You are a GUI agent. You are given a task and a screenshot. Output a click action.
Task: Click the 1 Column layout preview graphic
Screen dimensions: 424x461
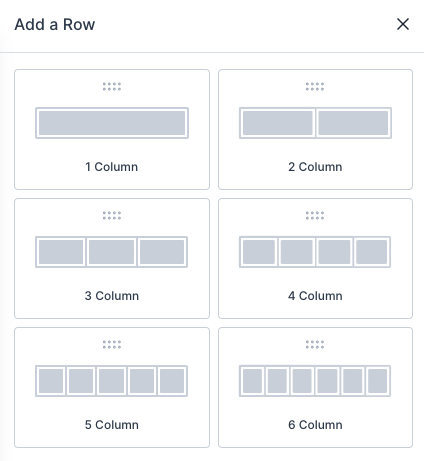click(x=112, y=123)
